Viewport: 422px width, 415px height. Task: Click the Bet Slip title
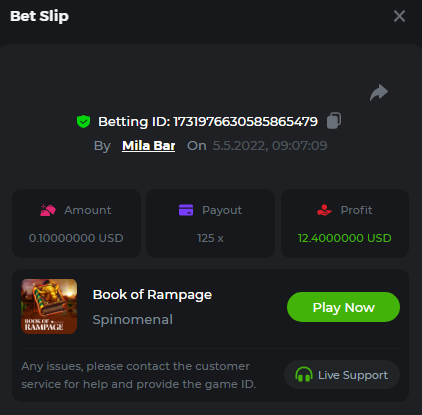[39, 16]
